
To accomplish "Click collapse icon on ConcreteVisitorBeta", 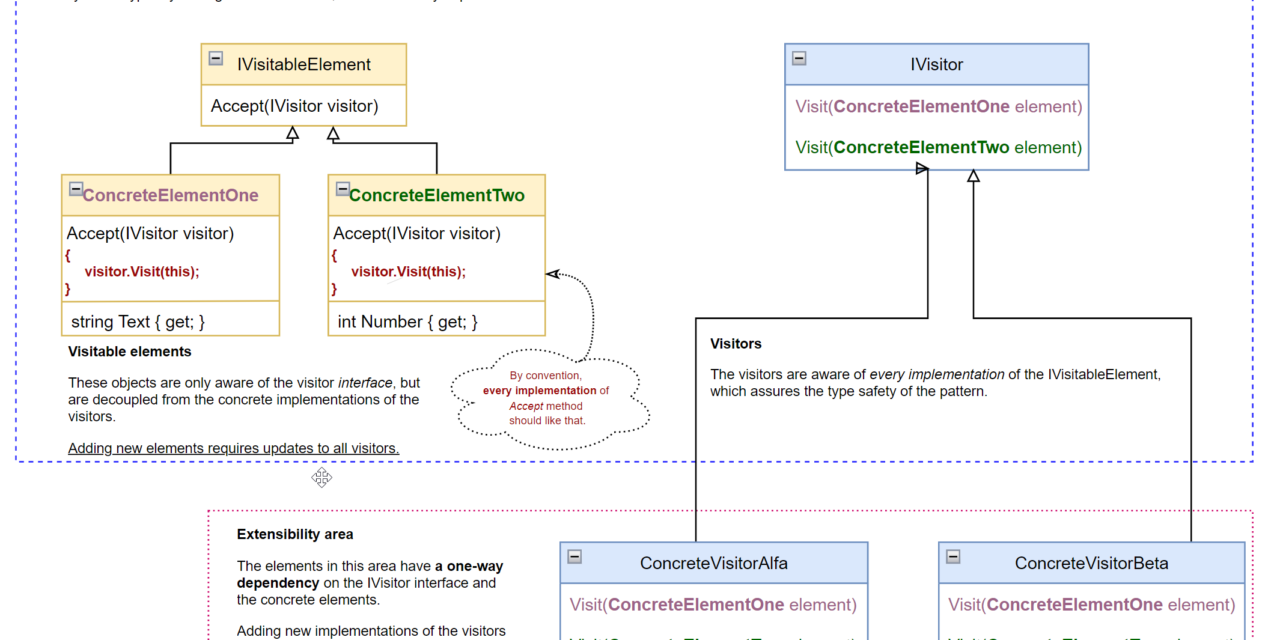I will tap(953, 557).
